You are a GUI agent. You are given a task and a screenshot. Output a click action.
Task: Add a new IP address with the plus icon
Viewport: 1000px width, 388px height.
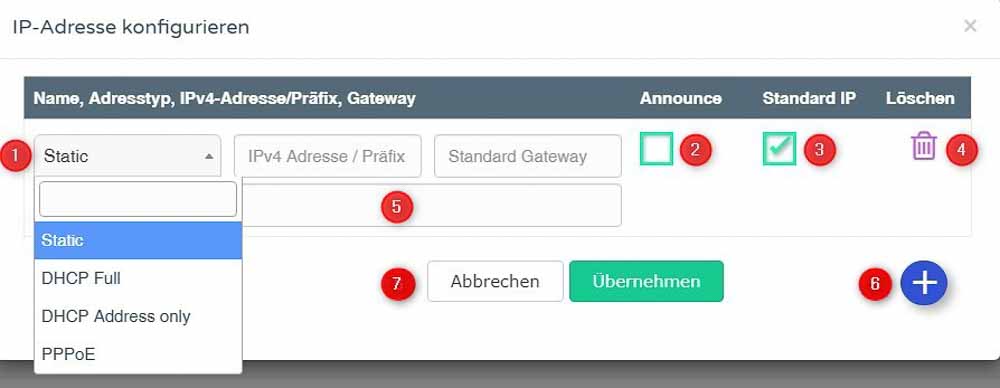click(x=924, y=282)
